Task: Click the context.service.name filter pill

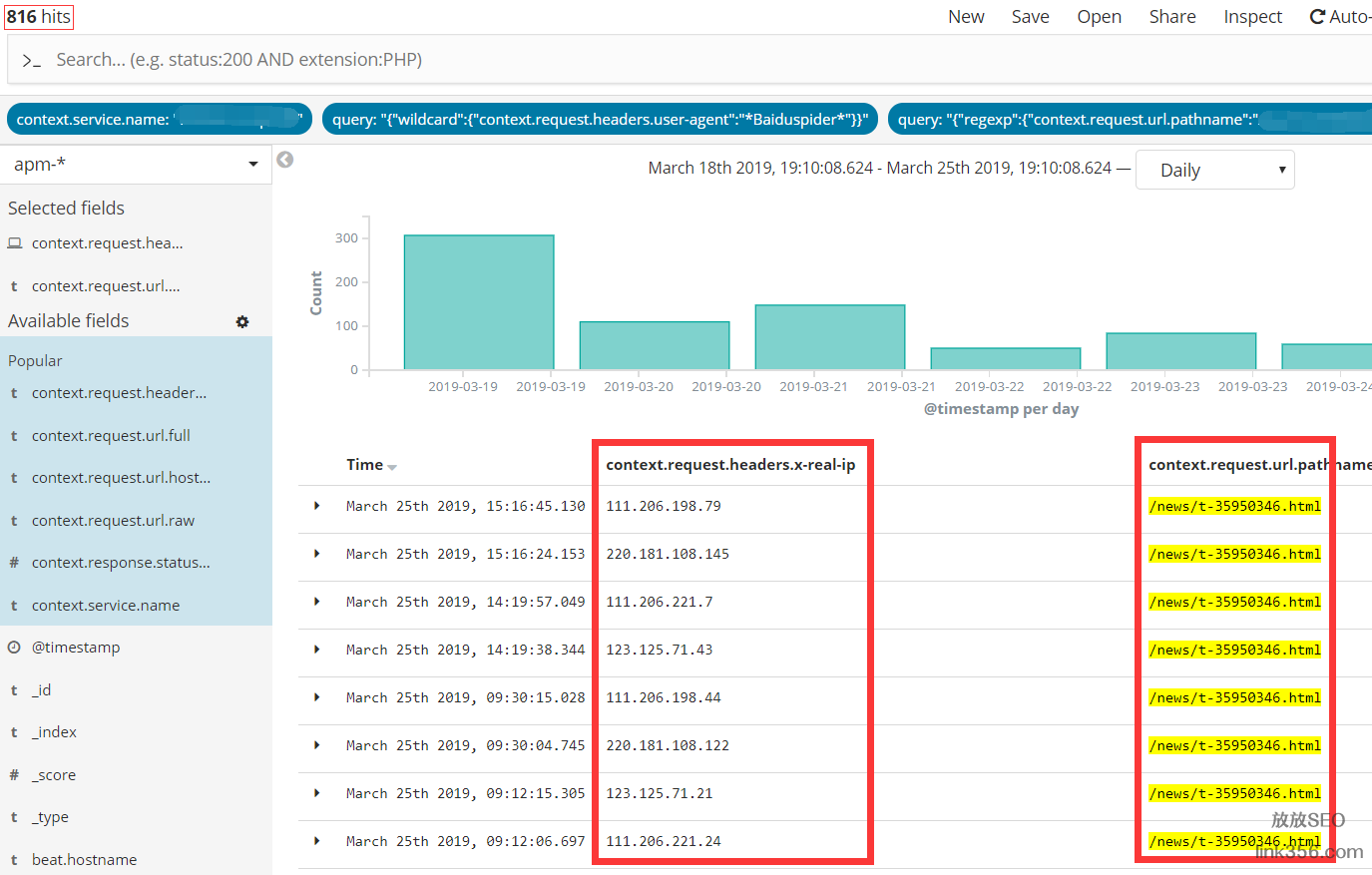Action: (160, 119)
